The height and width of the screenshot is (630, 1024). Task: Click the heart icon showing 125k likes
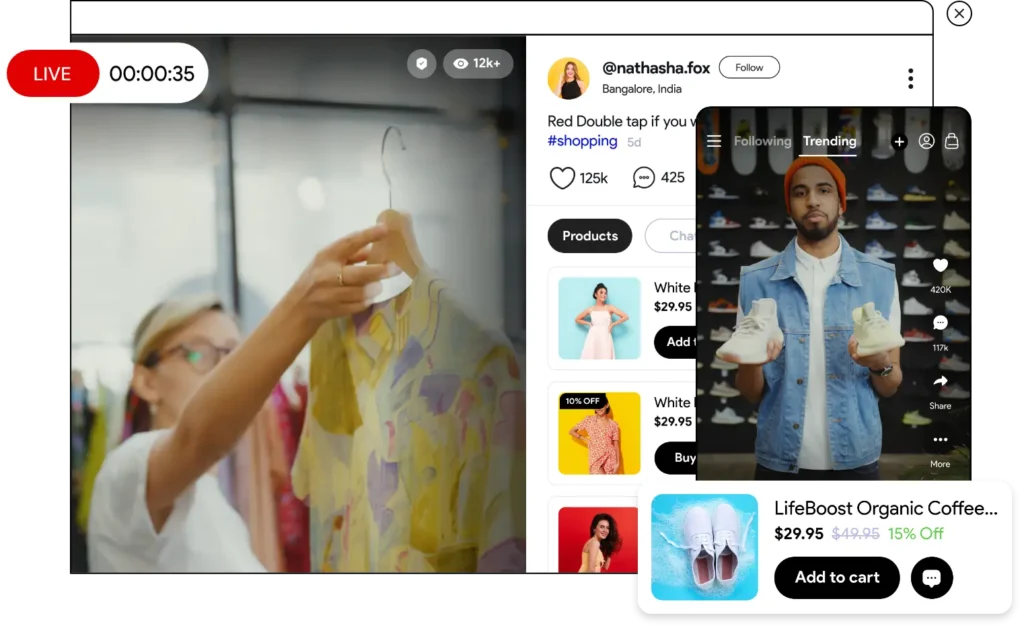563,178
